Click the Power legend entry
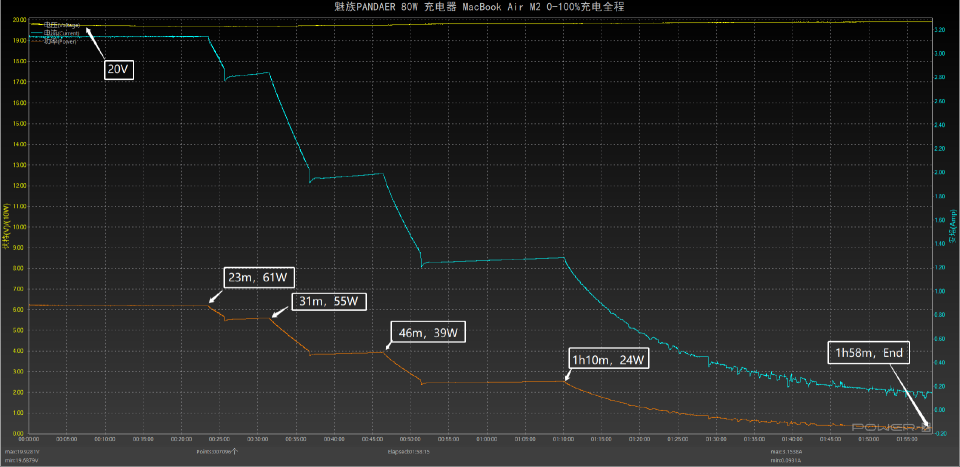The image size is (960, 467). (53, 40)
